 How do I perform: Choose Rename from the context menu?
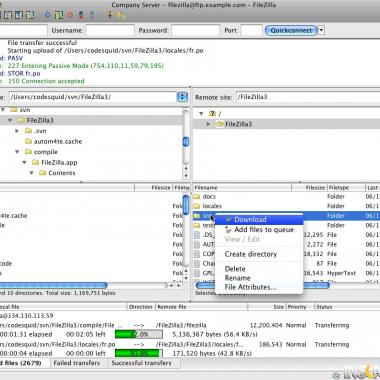[x=259, y=278]
